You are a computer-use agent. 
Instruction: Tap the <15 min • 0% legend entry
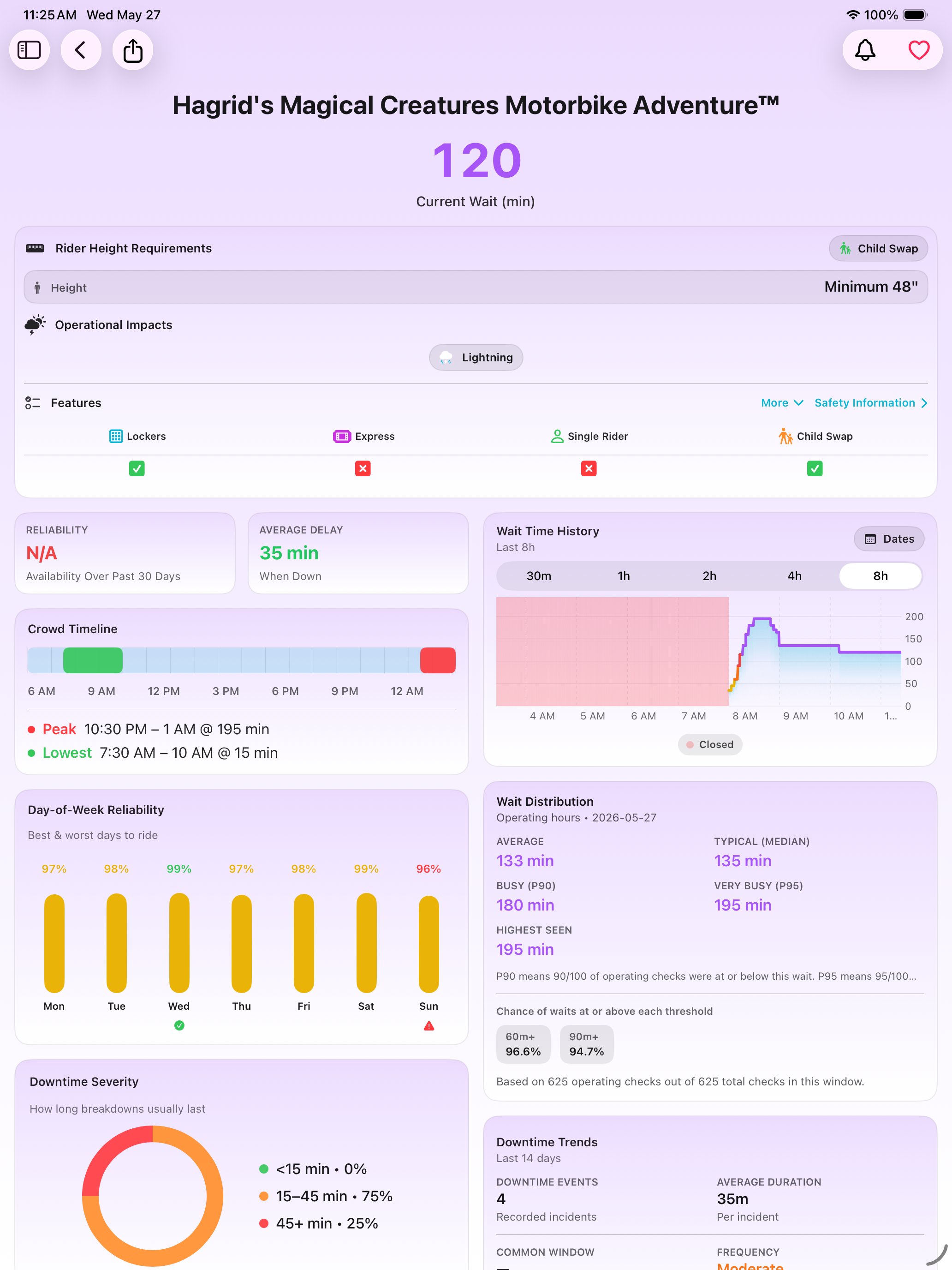[x=313, y=1169]
